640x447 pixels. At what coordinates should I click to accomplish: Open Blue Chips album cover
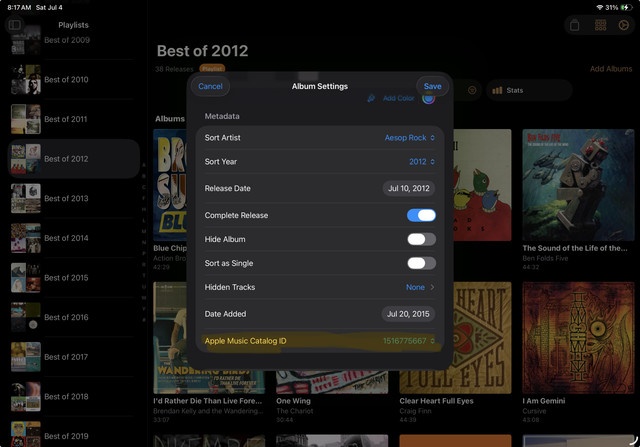click(170, 185)
